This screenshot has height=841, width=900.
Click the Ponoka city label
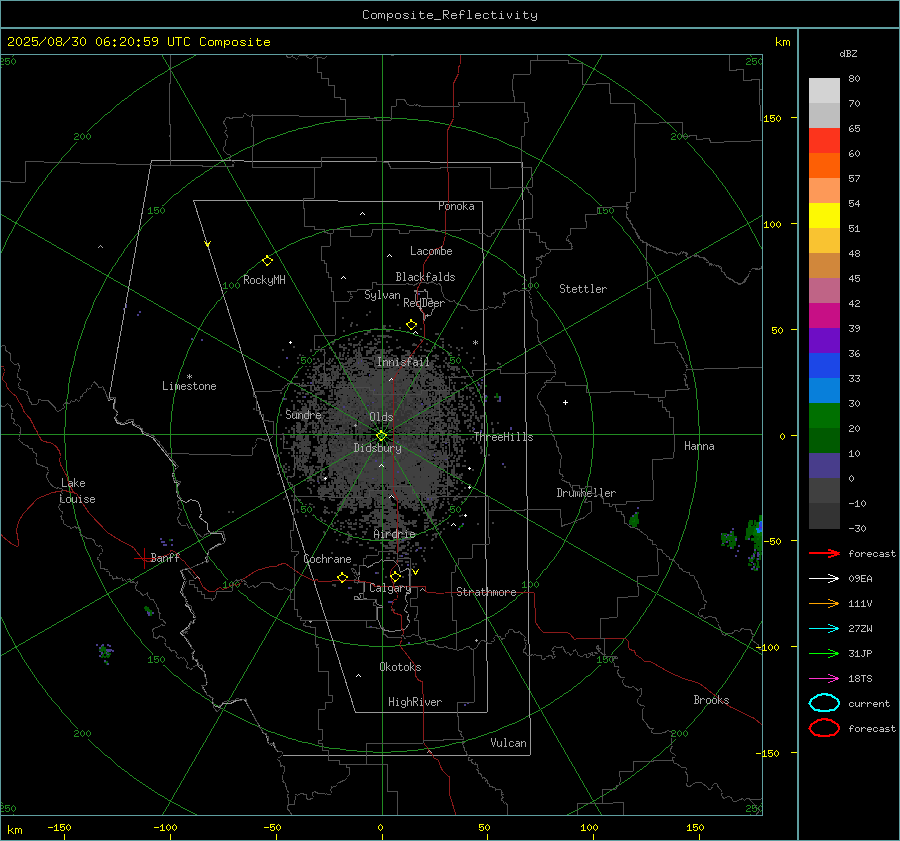456,206
